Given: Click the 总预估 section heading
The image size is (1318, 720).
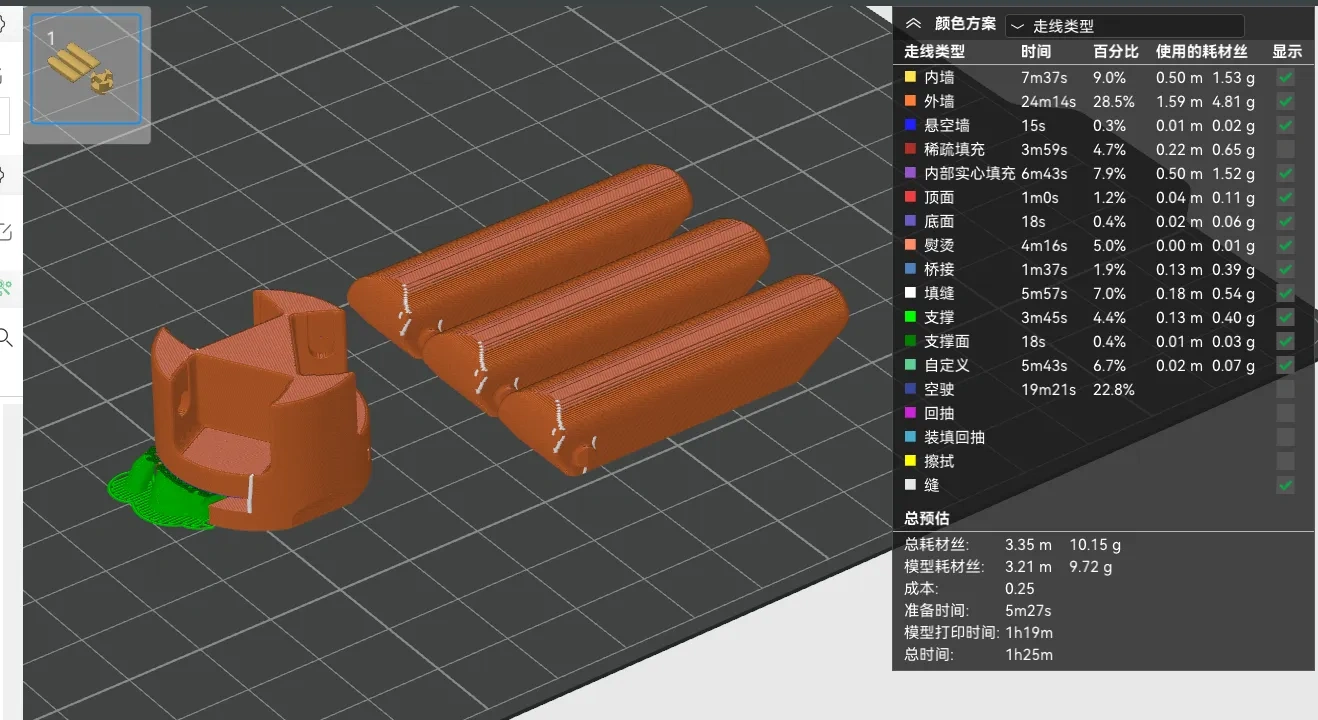Looking at the screenshot, I should [x=927, y=518].
